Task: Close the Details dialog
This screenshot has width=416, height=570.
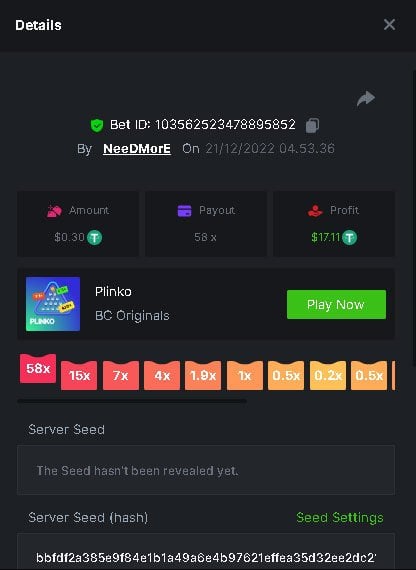Action: point(389,25)
